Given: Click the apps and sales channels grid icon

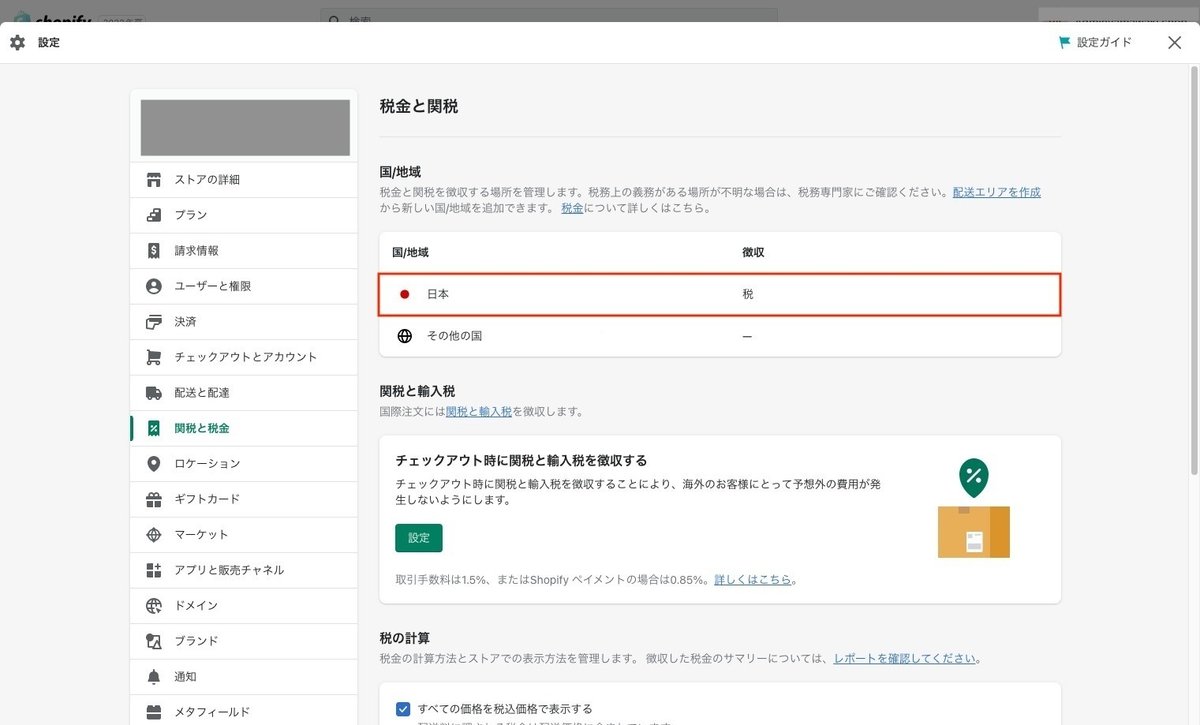Looking at the screenshot, I should pos(153,570).
